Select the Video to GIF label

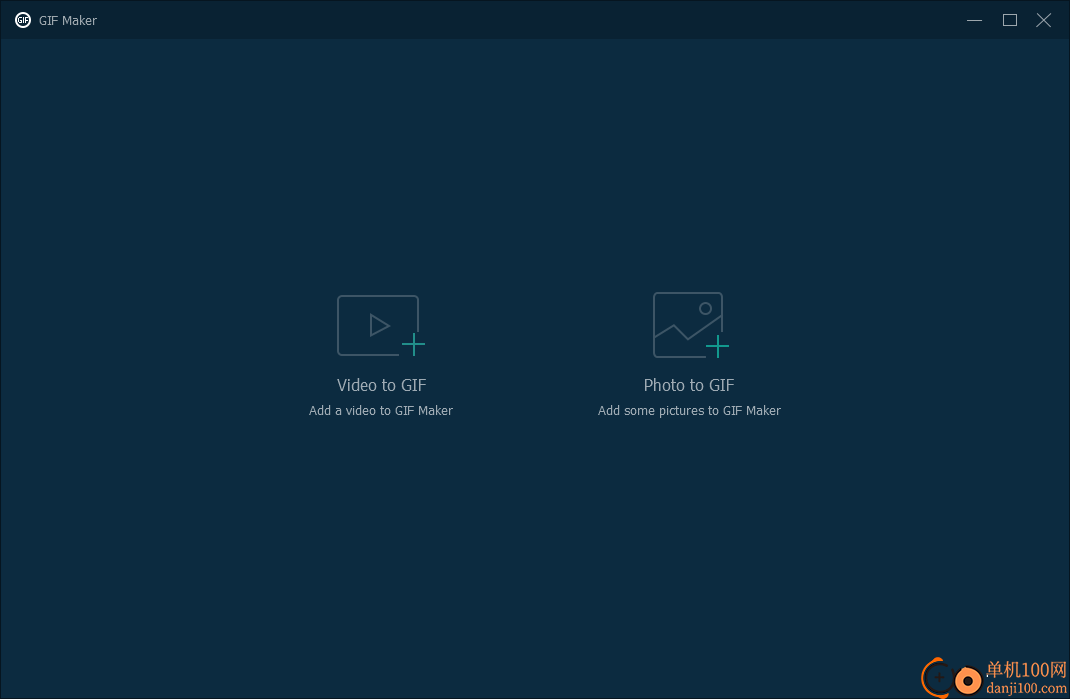(x=381, y=385)
